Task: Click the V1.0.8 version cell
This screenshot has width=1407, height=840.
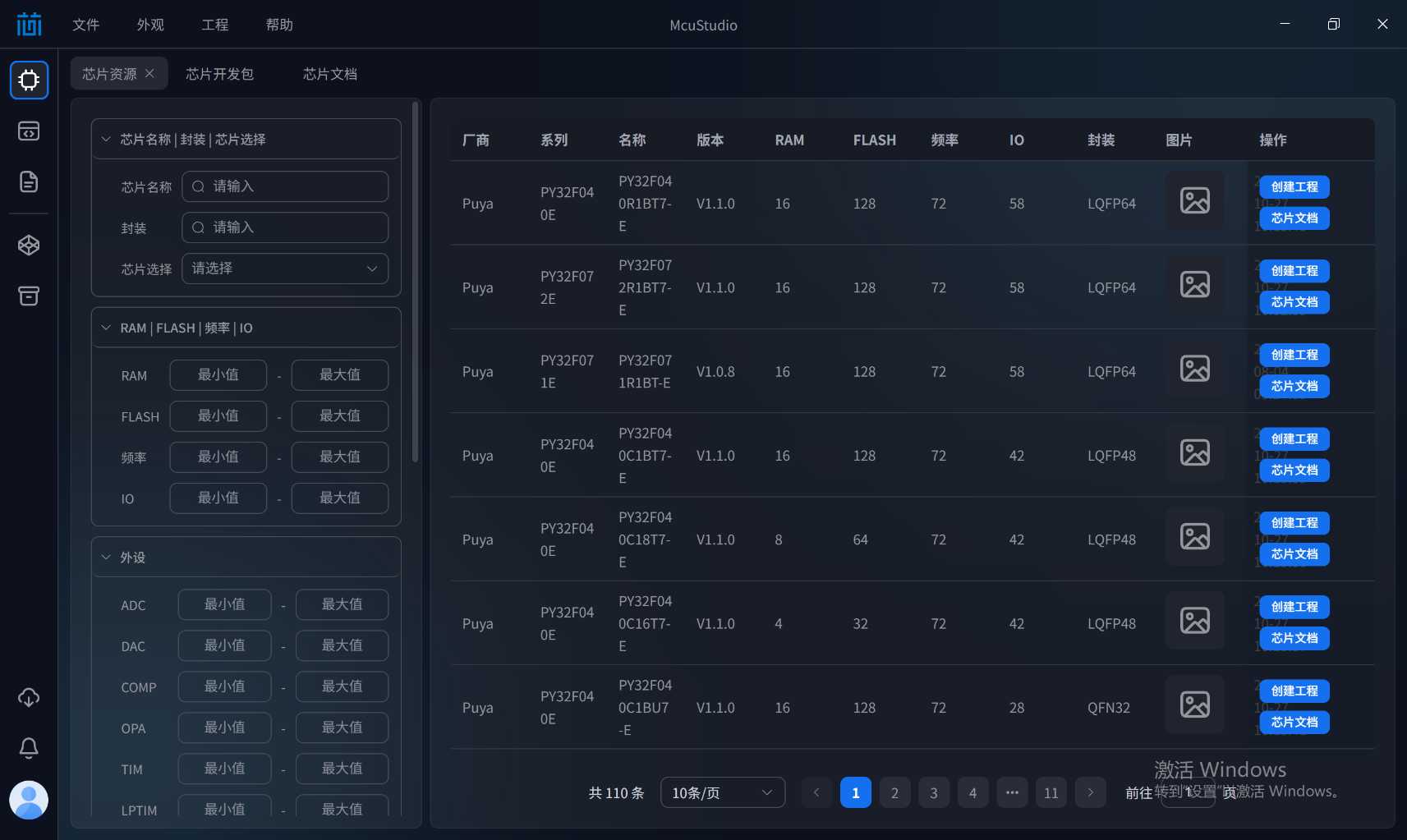Action: pos(715,372)
